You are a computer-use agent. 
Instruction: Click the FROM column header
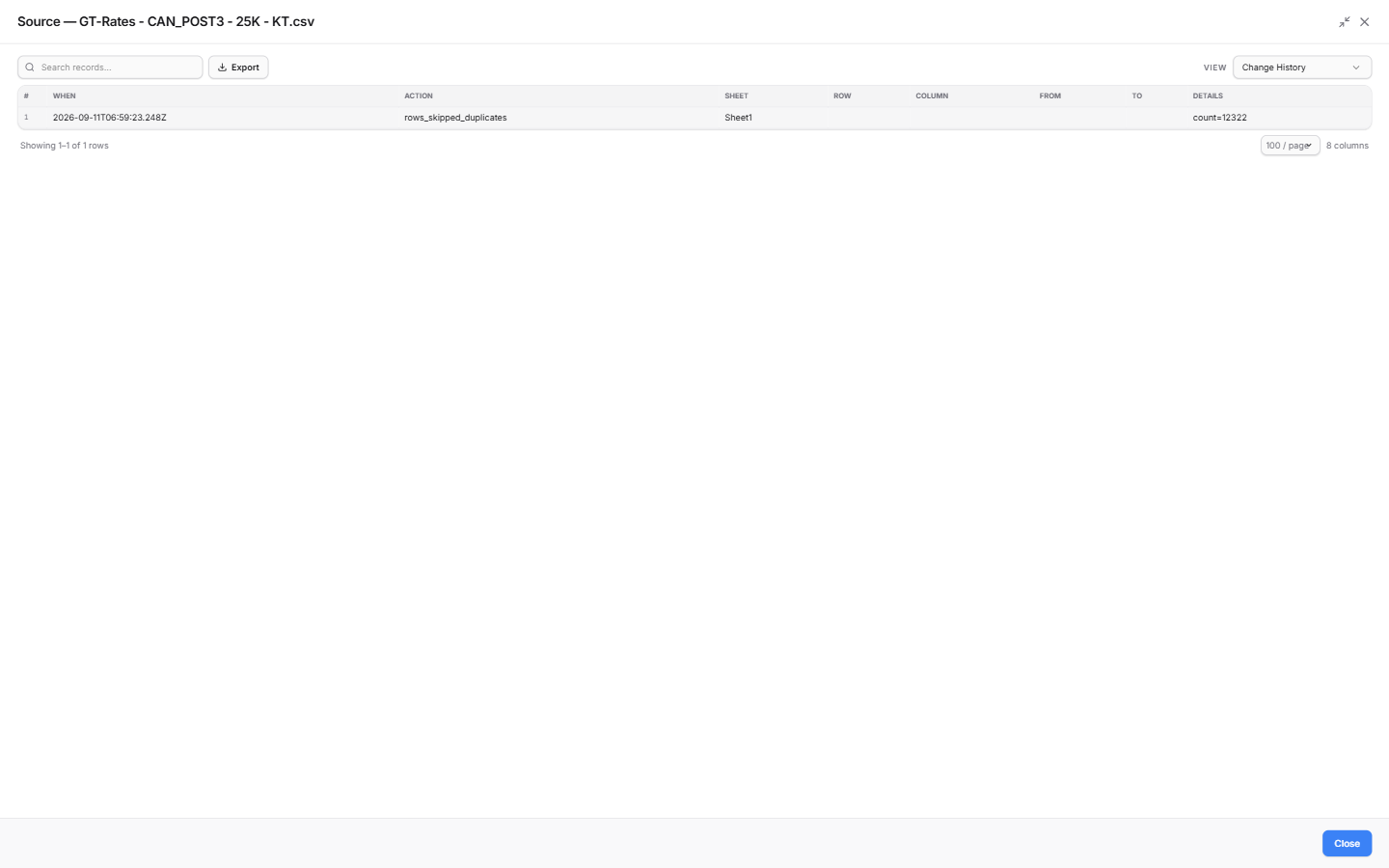click(x=1049, y=96)
